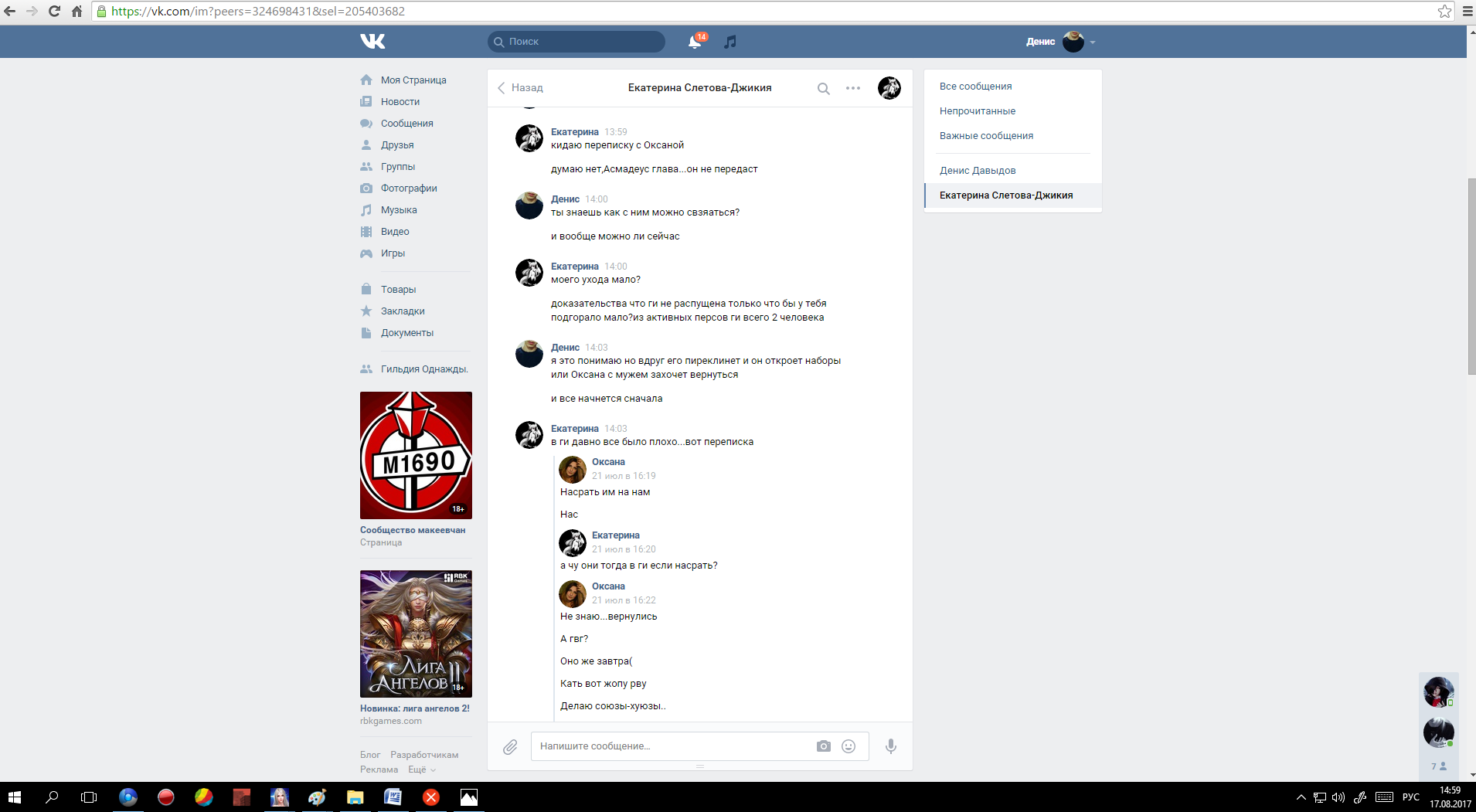This screenshot has height=812, width=1476.
Task: Click the search field in VK header
Action: pos(576,42)
